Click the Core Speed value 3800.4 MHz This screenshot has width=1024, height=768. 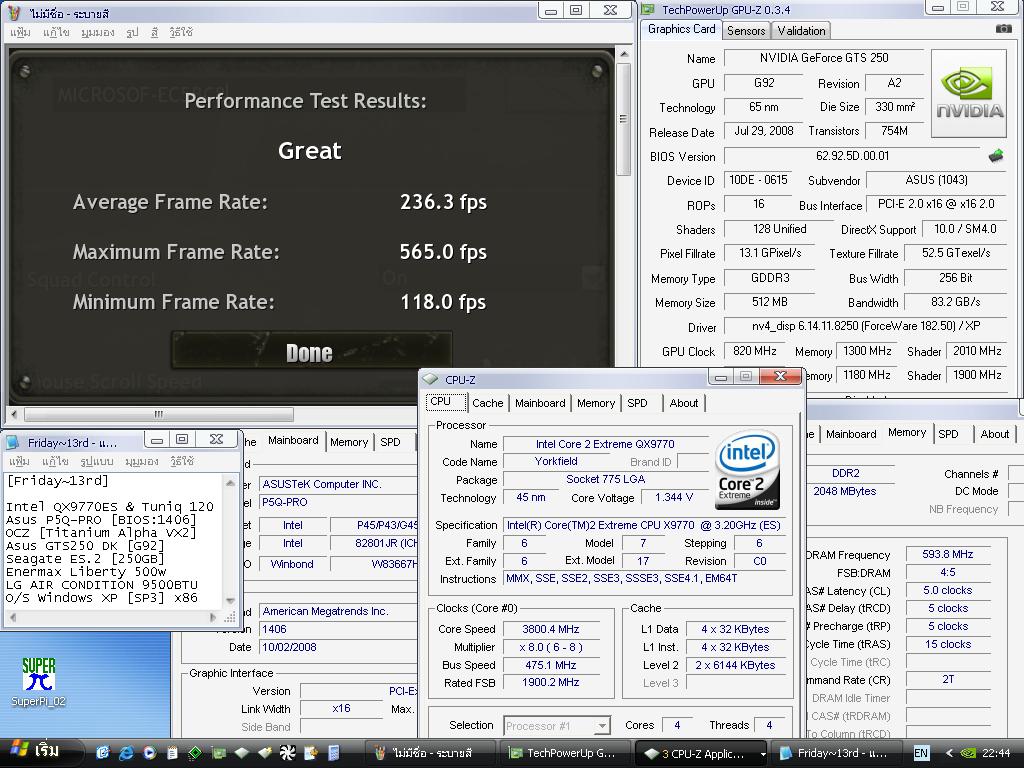point(551,629)
